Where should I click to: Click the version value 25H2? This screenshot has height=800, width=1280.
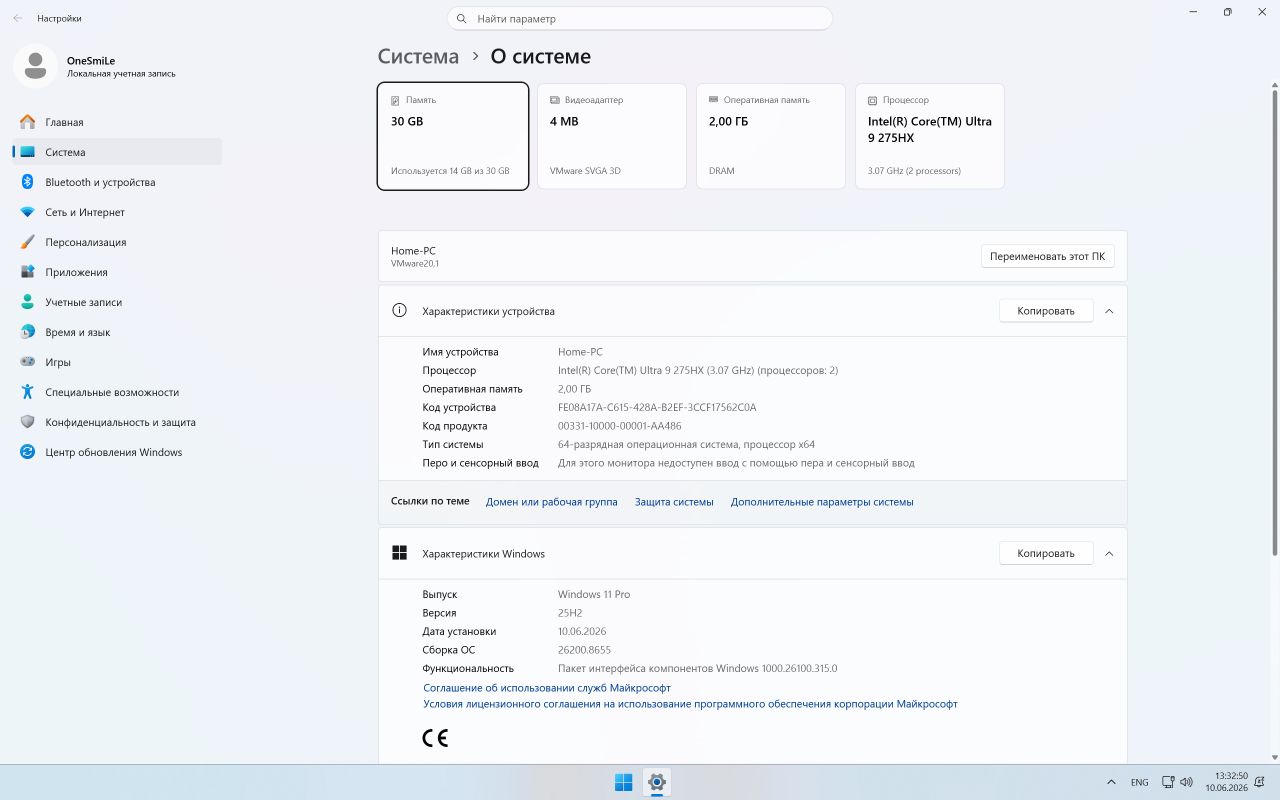pyautogui.click(x=570, y=613)
